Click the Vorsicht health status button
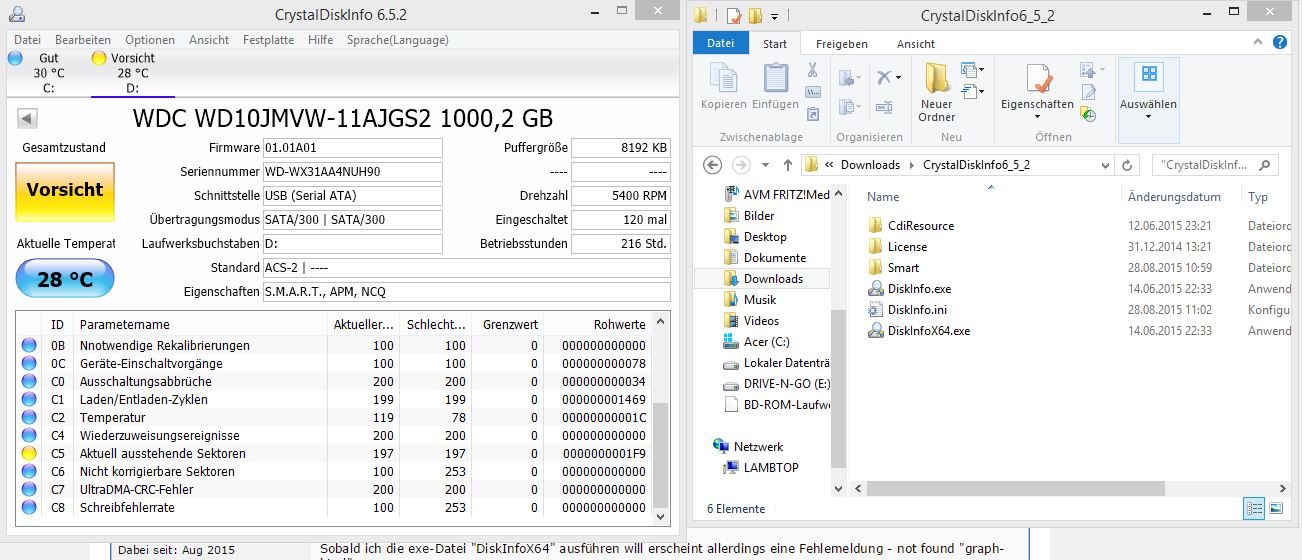The width and height of the screenshot is (1302, 560). (x=65, y=191)
